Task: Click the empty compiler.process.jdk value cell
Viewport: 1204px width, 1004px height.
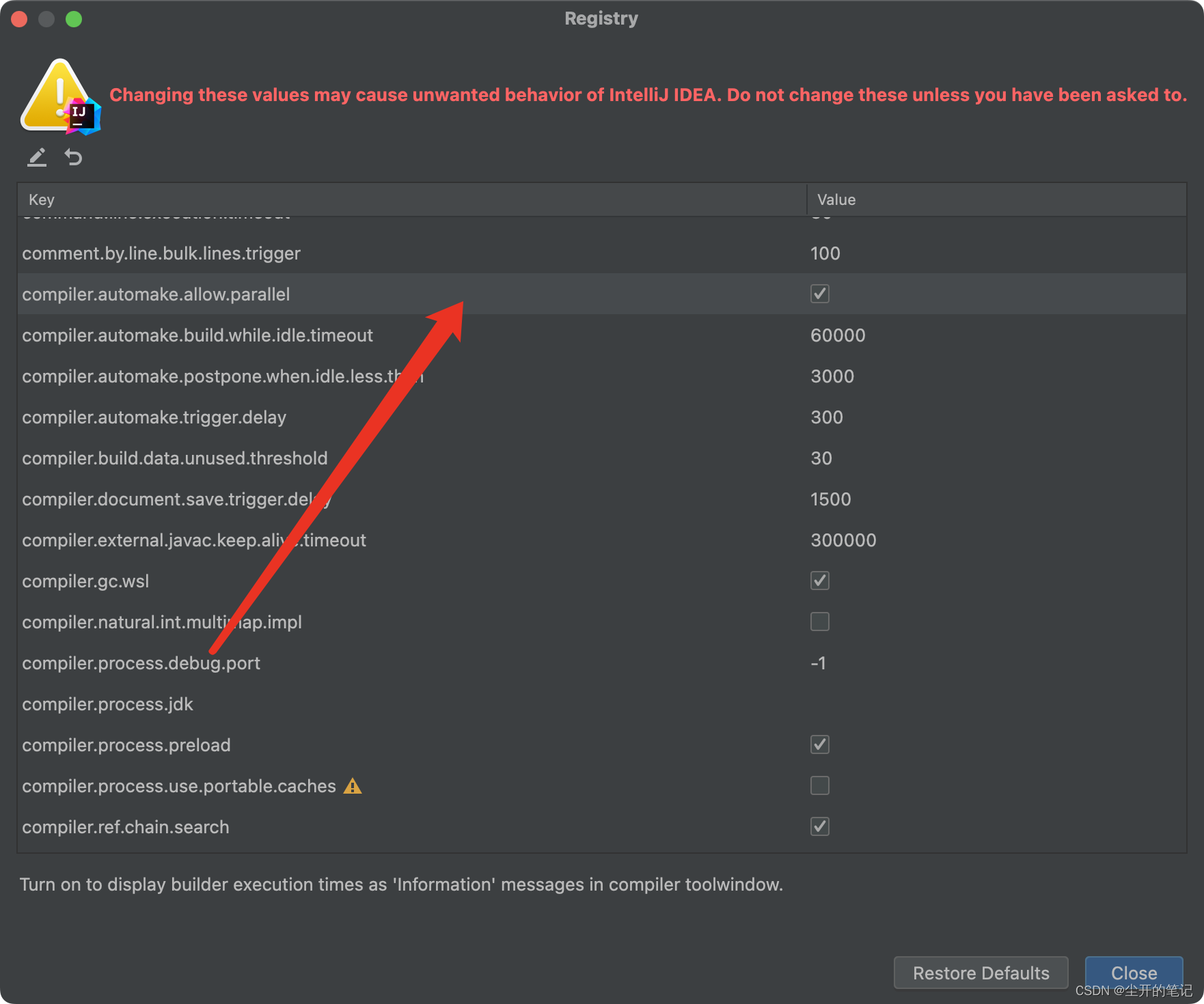Action: pyautogui.click(x=996, y=704)
